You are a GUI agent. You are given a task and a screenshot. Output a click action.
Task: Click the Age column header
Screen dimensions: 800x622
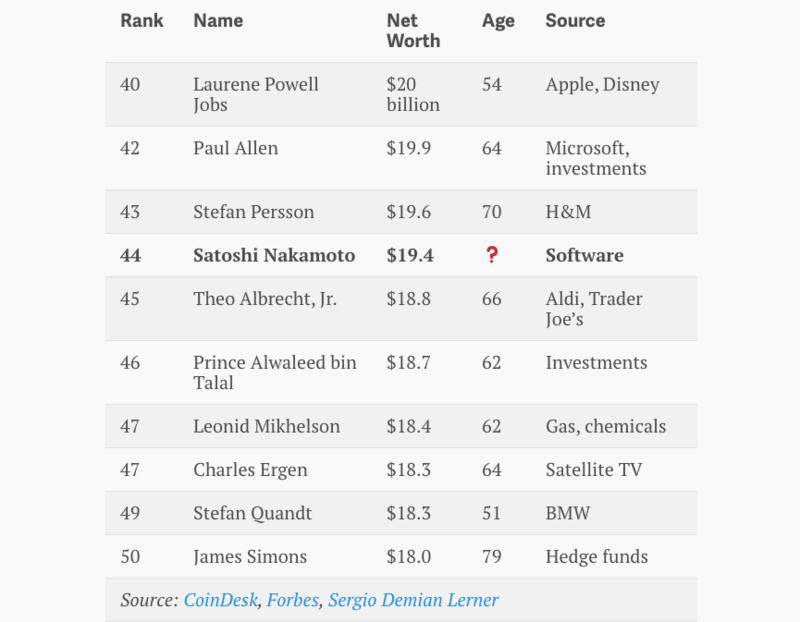(498, 21)
